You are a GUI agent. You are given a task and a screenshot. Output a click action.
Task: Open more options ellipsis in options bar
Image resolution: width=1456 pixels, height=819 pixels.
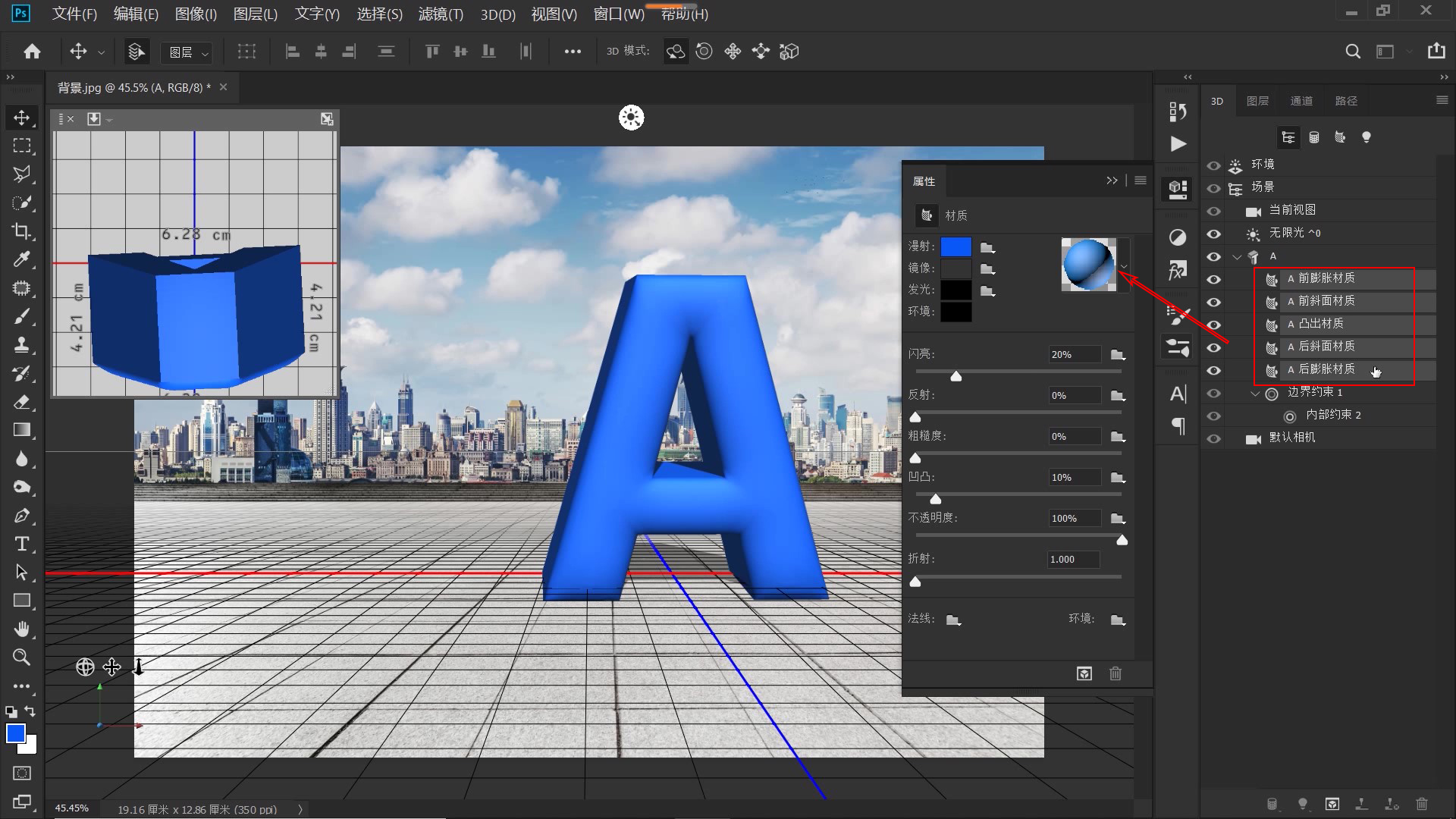[x=573, y=52]
